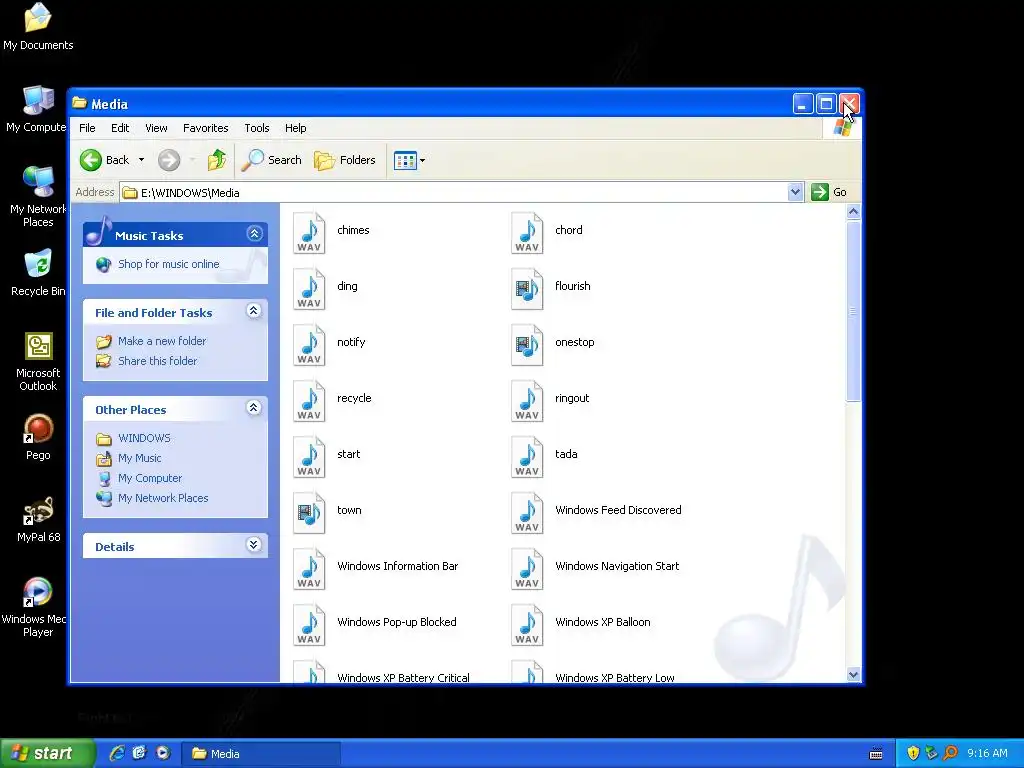Select Windows Information Bar file icon
1024x768 pixels.
(309, 569)
